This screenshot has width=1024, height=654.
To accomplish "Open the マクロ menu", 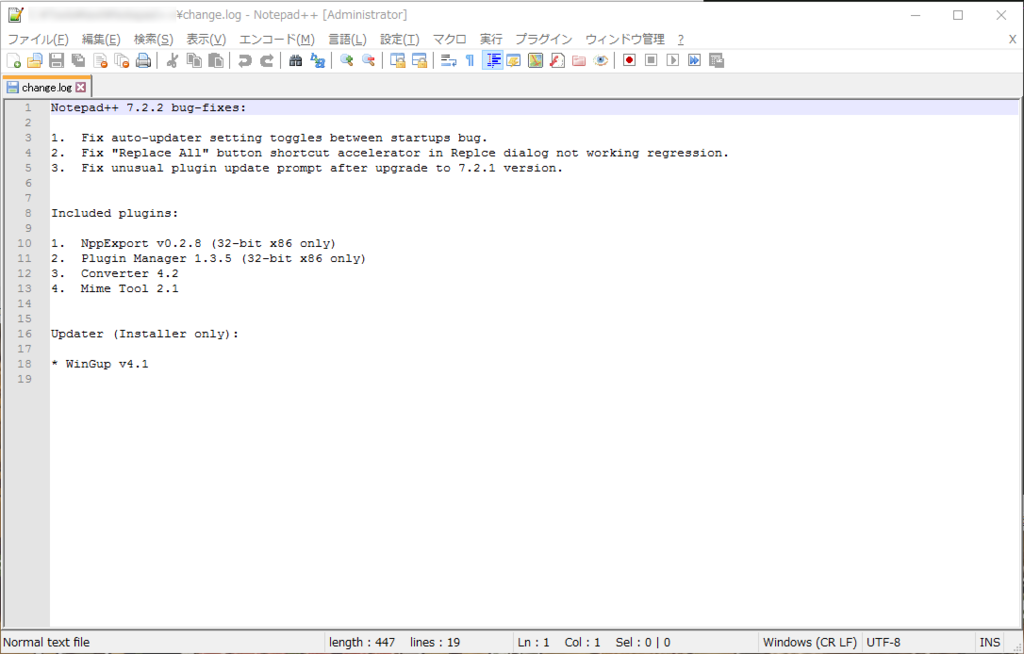I will coord(449,39).
